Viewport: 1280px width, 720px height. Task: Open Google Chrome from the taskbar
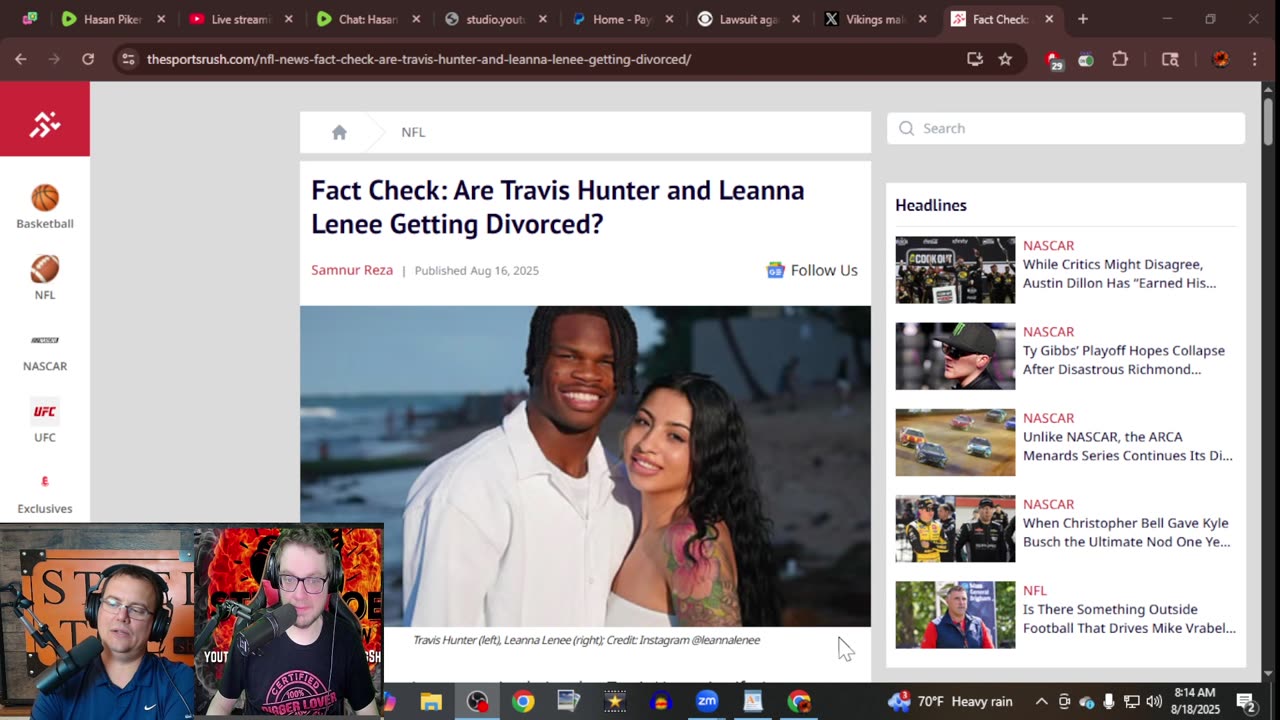[523, 702]
